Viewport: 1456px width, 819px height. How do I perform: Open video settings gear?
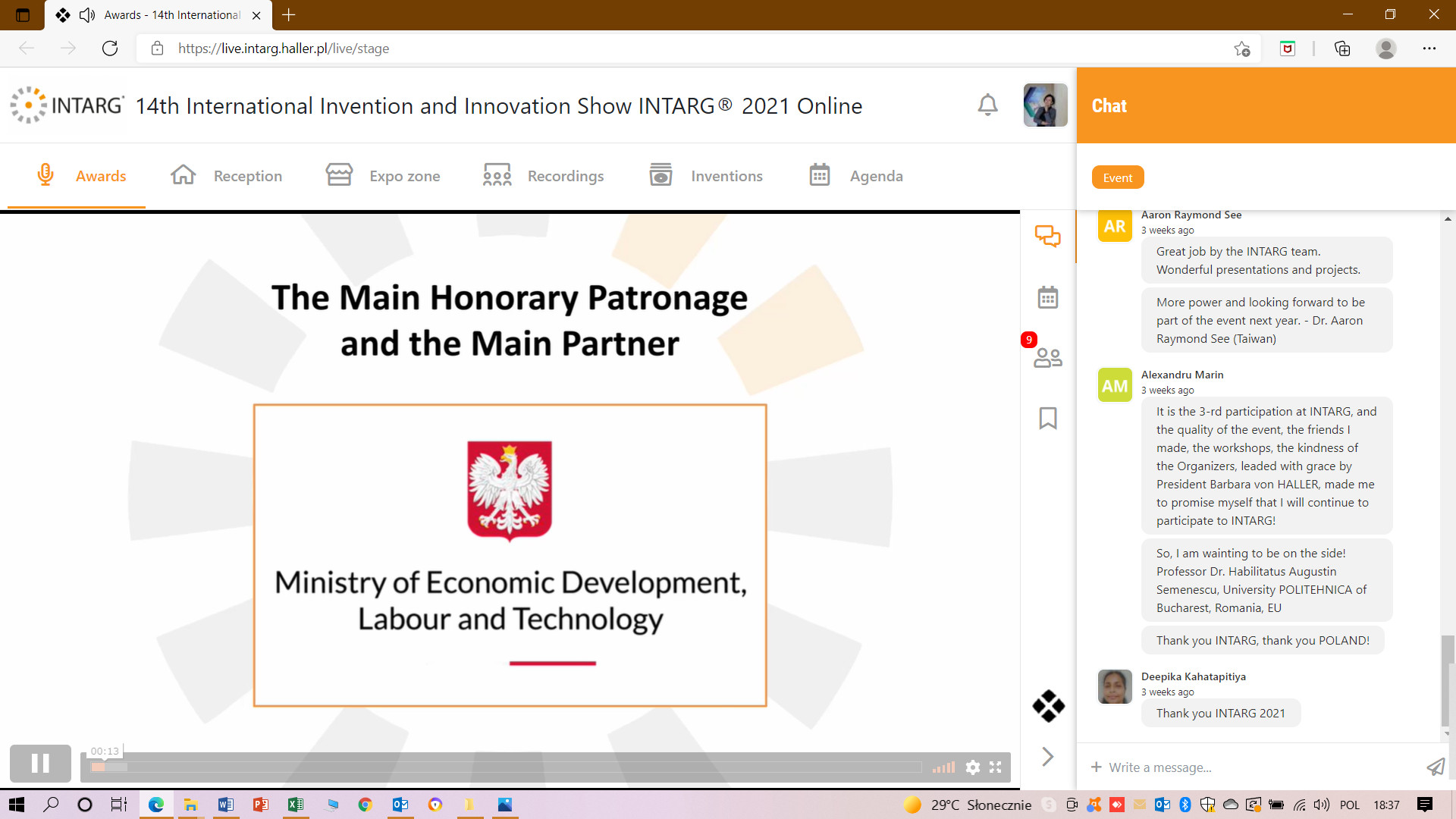tap(973, 767)
